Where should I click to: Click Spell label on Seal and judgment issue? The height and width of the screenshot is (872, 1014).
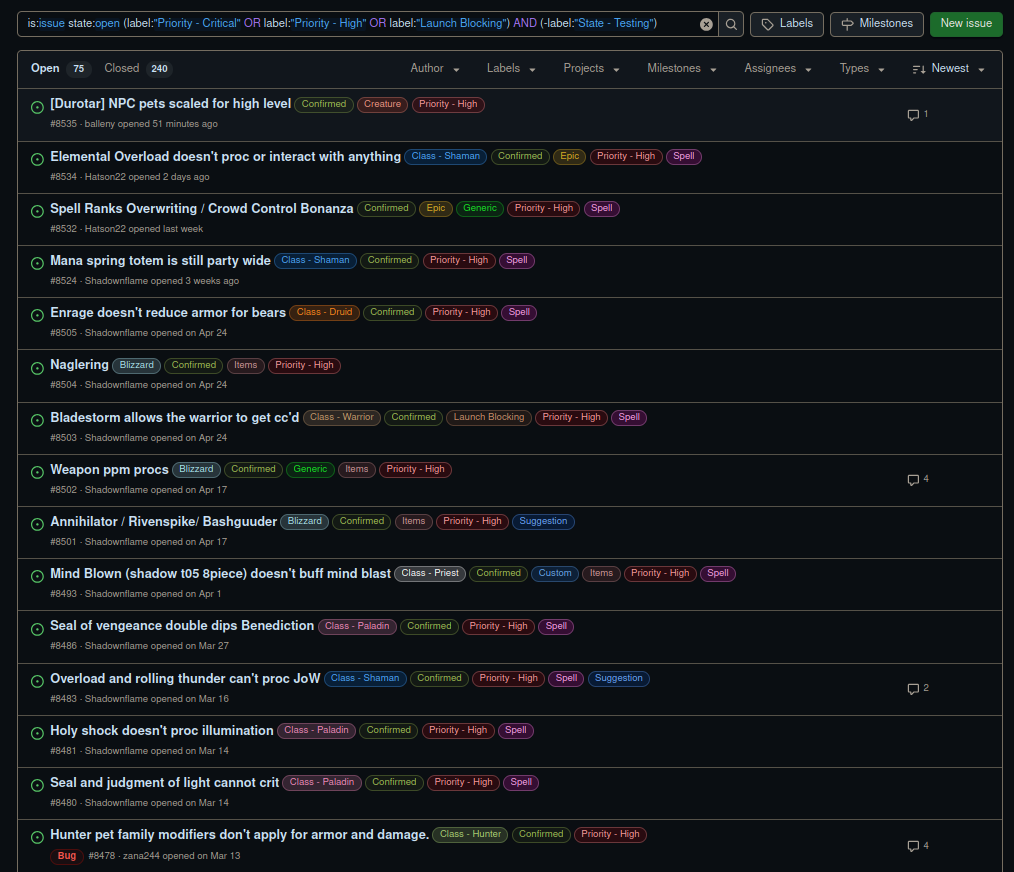click(x=521, y=783)
